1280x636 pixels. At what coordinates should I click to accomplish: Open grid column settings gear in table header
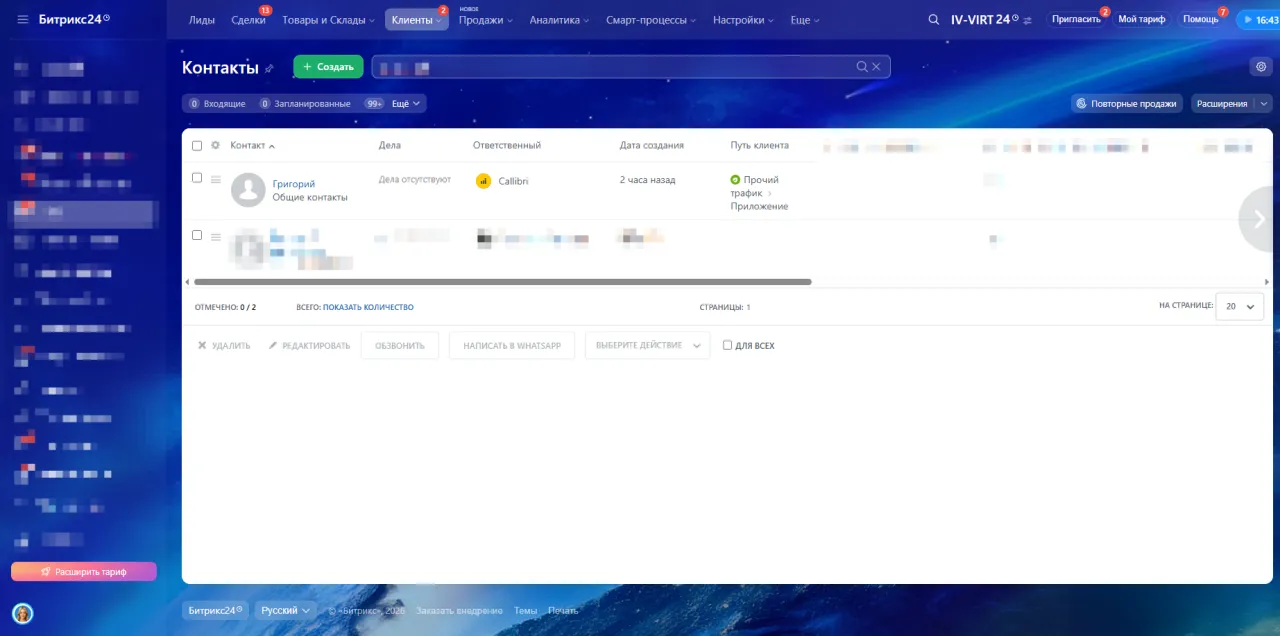click(215, 146)
